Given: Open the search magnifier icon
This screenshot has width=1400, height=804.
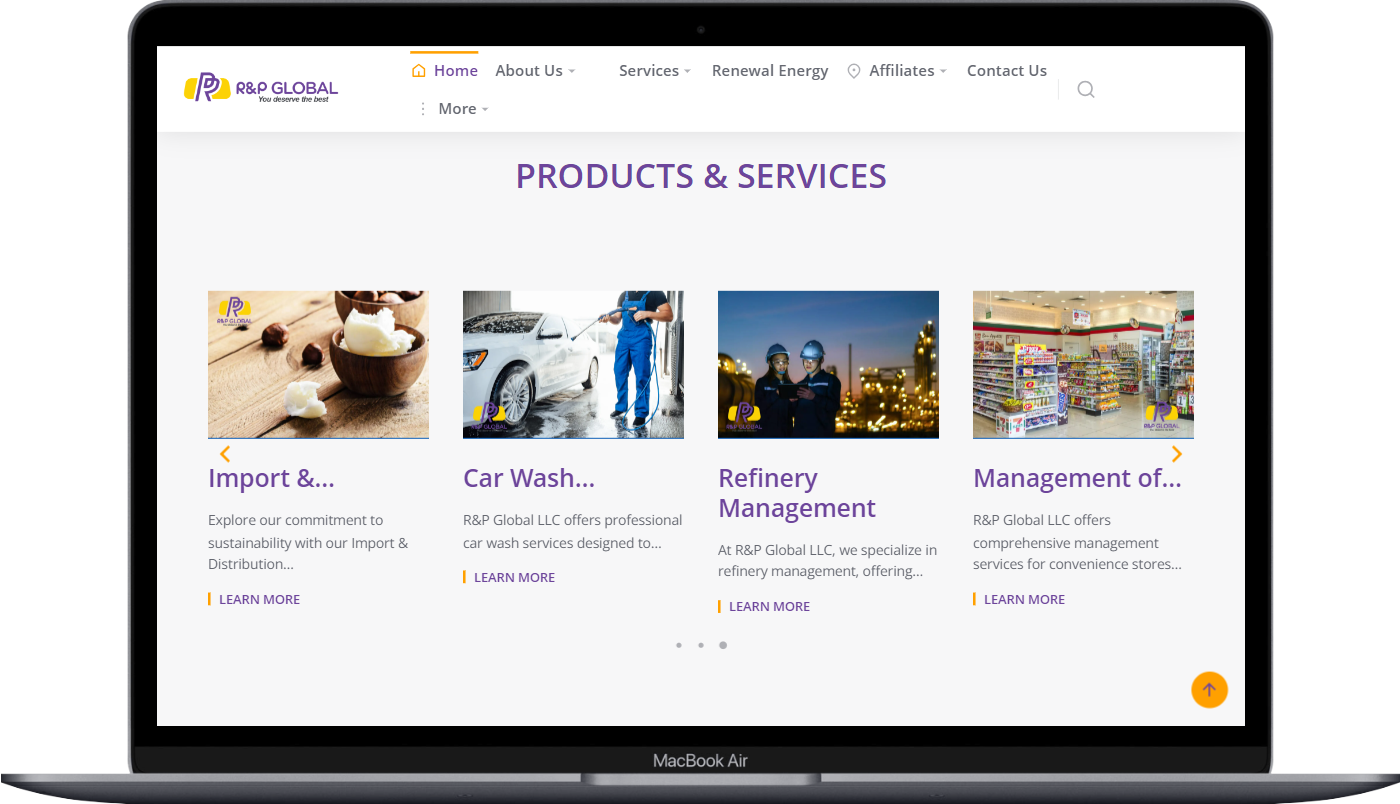Looking at the screenshot, I should click(1085, 90).
